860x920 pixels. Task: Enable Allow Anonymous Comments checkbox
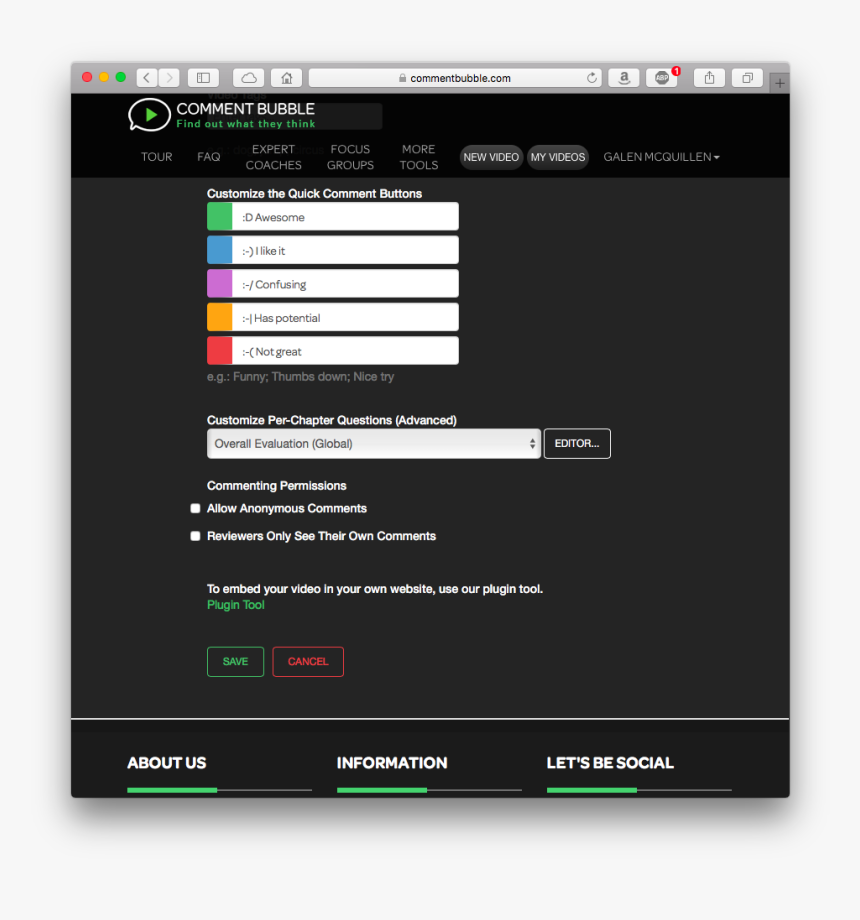click(x=195, y=508)
